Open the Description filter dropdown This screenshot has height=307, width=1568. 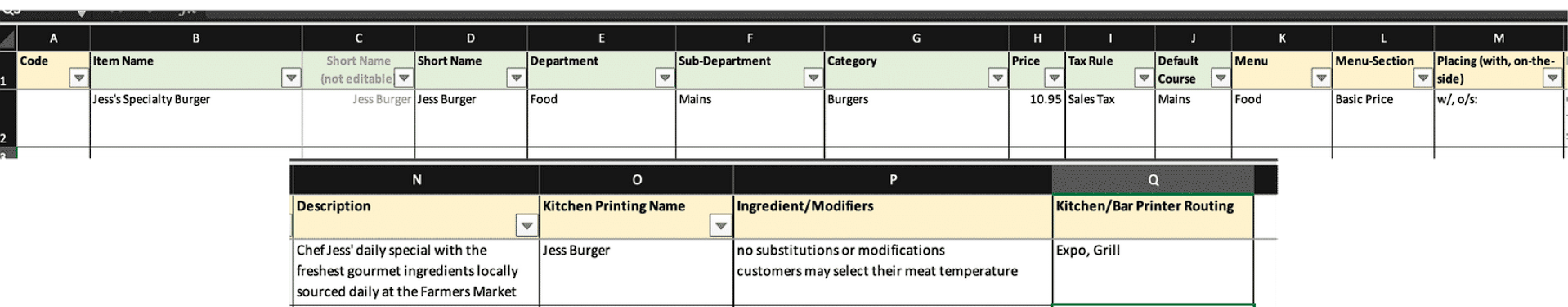[526, 225]
